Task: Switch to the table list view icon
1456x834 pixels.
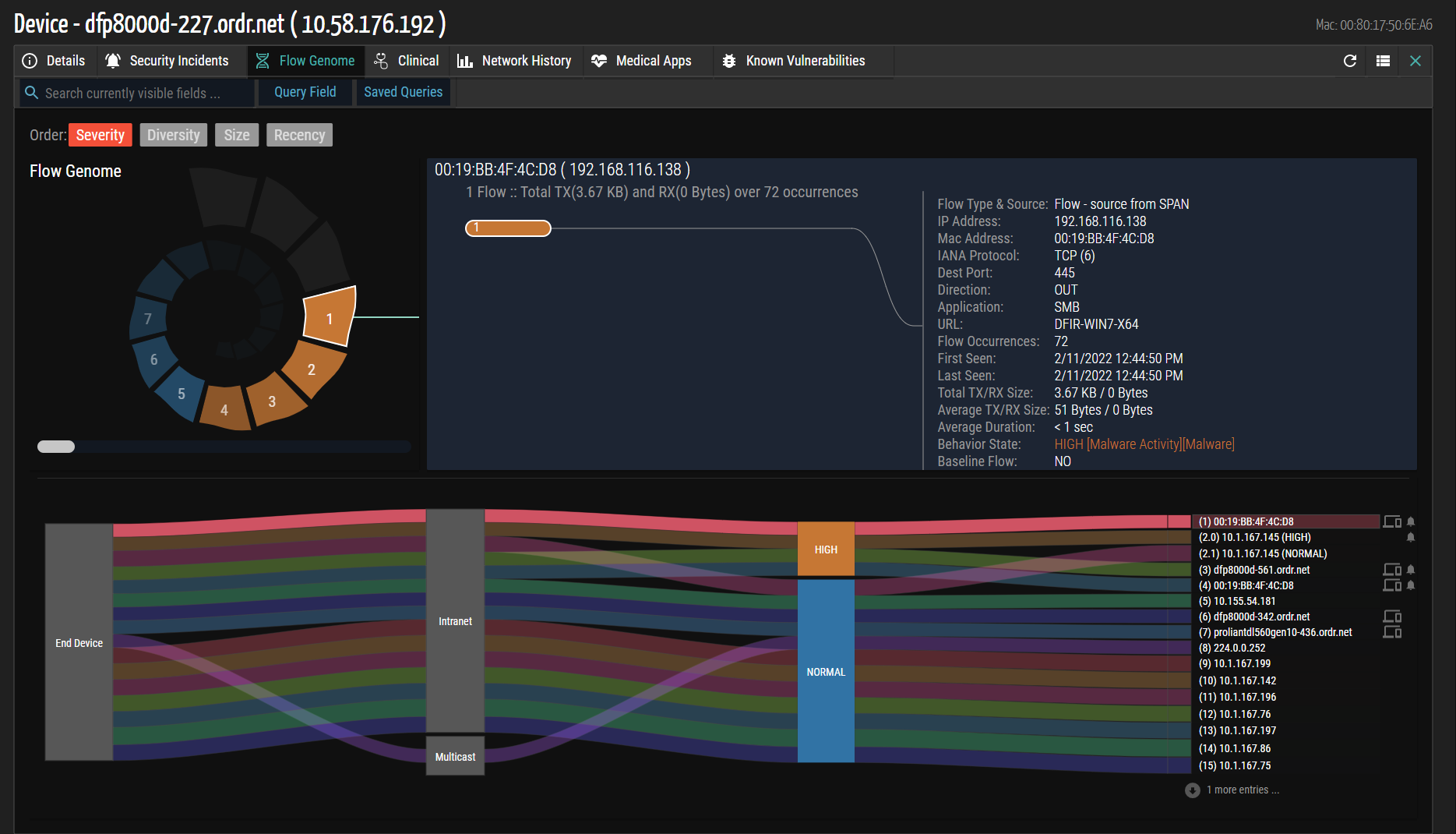Action: pos(1383,61)
